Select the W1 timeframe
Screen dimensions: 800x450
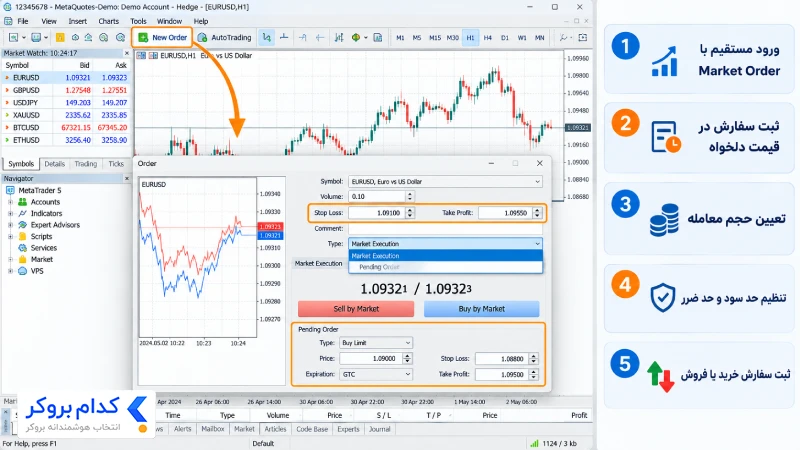click(x=522, y=38)
